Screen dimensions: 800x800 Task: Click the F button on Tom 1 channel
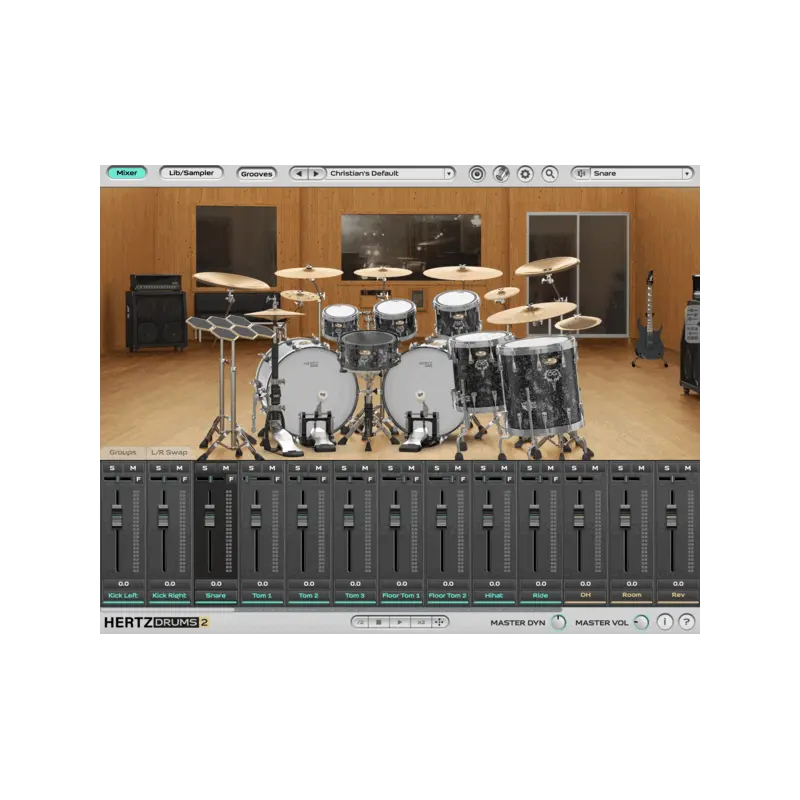coord(278,479)
